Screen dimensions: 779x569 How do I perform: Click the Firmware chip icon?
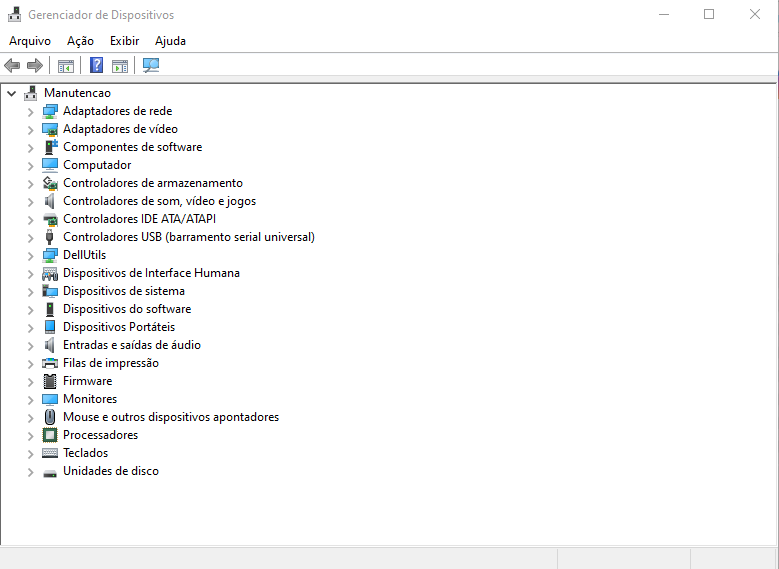click(50, 381)
